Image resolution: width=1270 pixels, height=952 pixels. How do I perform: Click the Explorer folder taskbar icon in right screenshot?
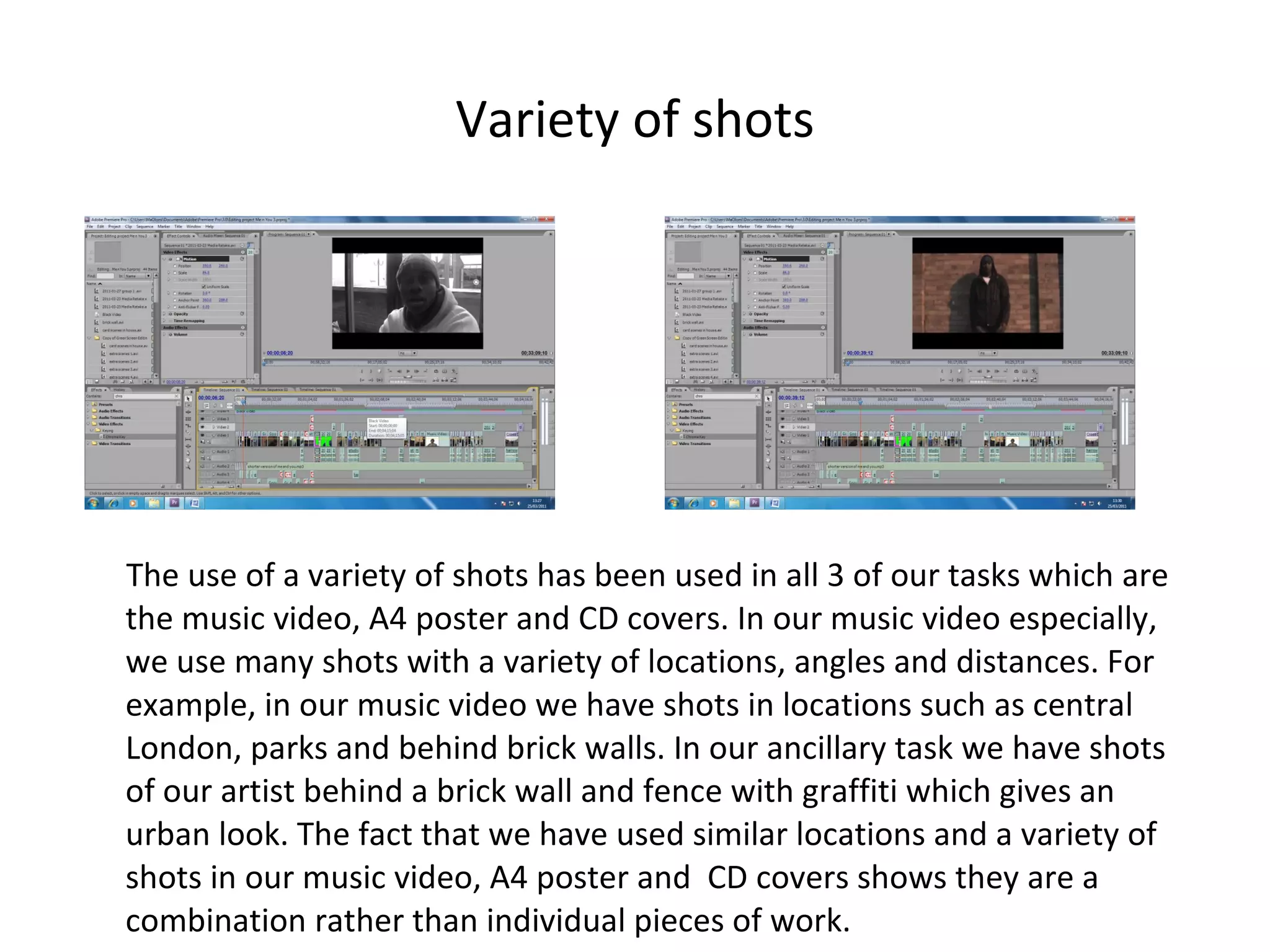click(734, 503)
